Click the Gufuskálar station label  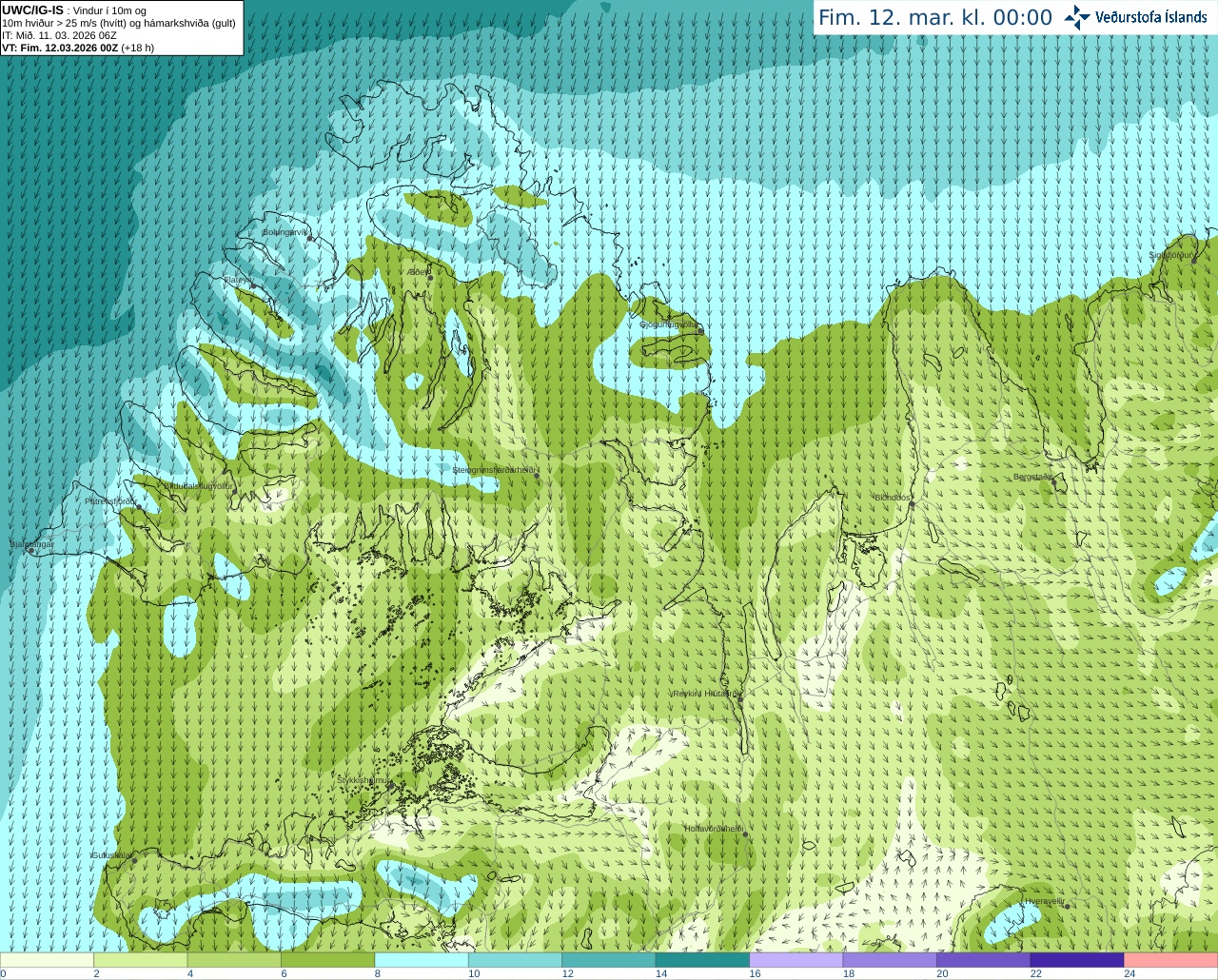(x=111, y=855)
